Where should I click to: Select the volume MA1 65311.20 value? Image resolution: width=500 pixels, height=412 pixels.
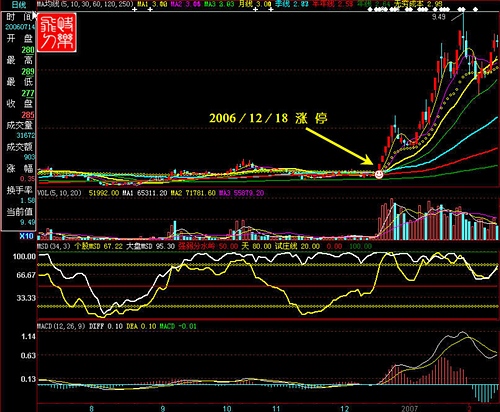click(145, 193)
